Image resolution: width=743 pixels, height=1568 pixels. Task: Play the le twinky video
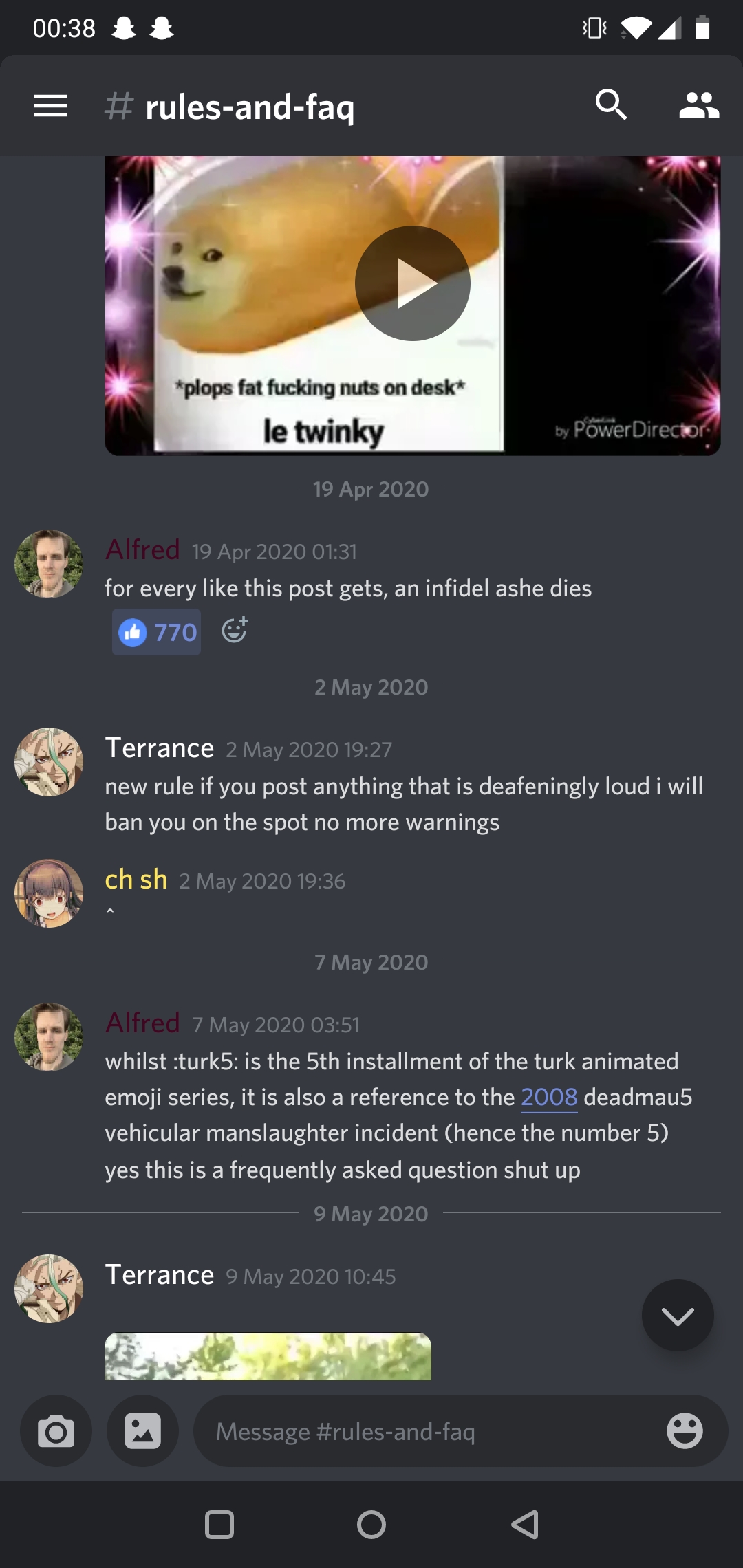tap(413, 283)
